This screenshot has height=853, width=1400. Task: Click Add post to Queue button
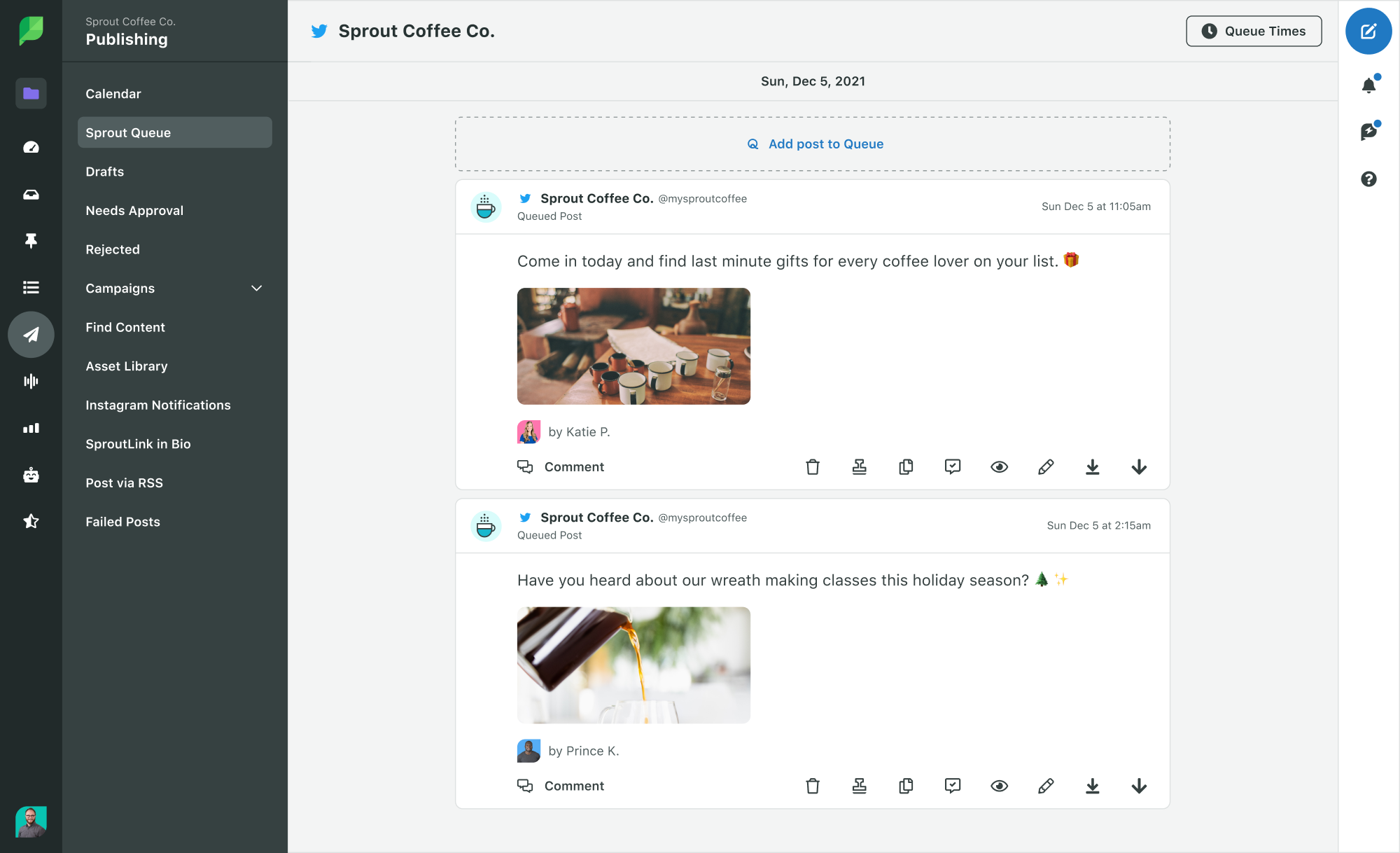(813, 142)
